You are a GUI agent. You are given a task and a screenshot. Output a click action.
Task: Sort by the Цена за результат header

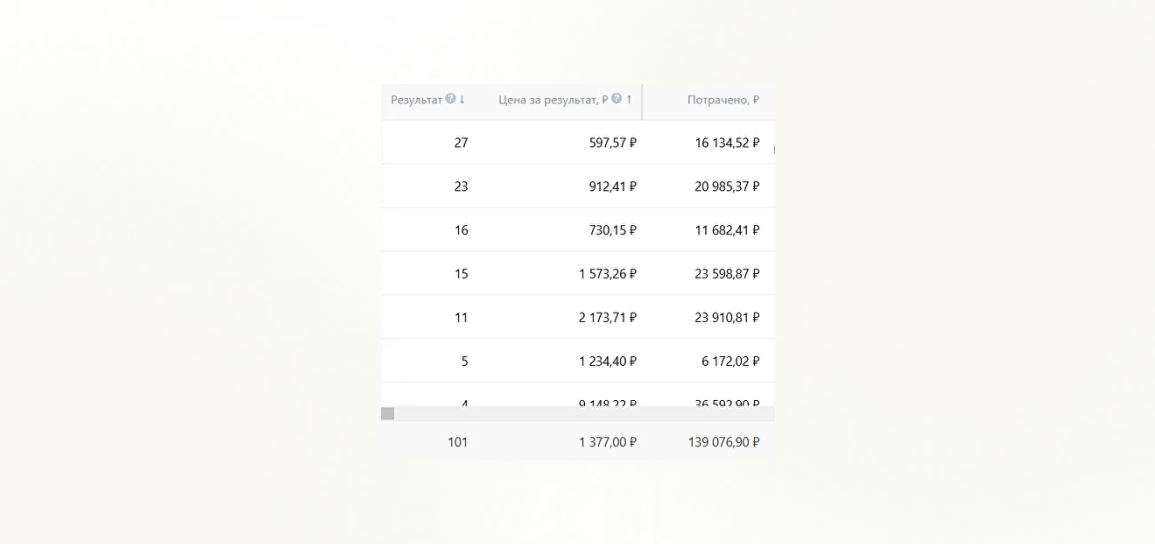pos(548,99)
